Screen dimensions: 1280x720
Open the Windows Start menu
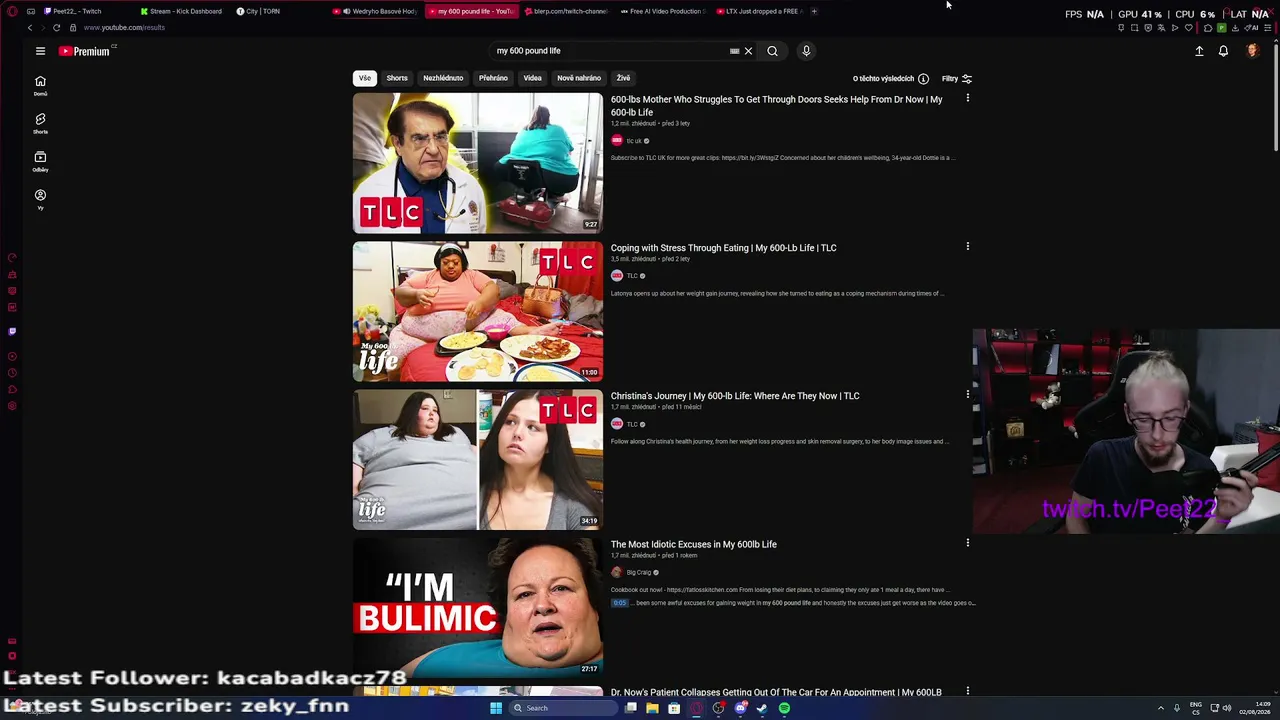click(495, 708)
